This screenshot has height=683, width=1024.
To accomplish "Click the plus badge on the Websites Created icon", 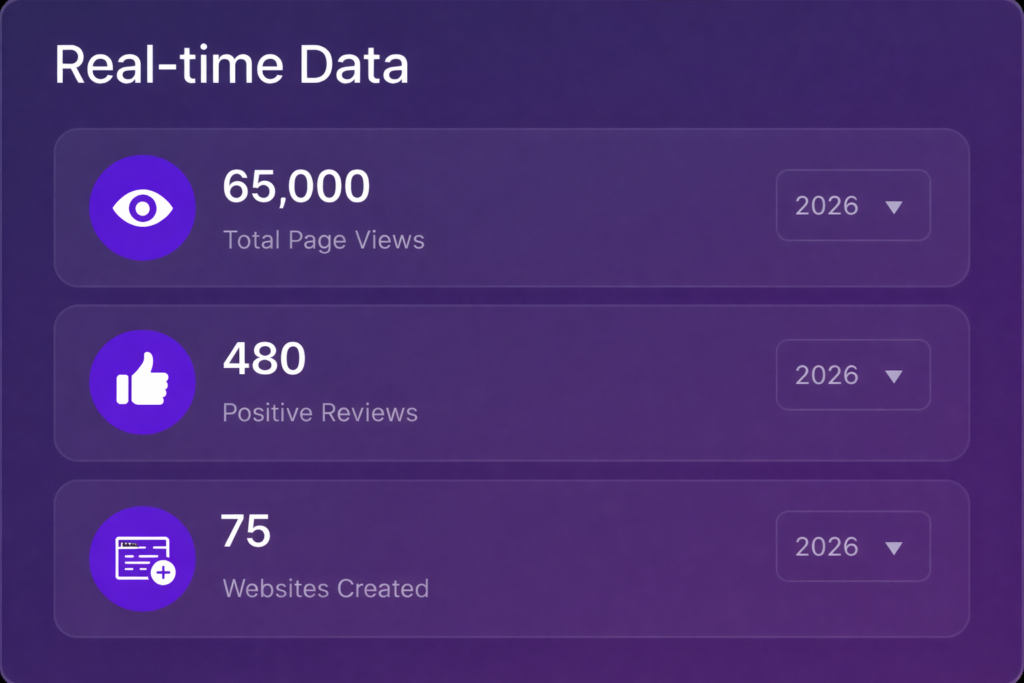I will pos(163,573).
